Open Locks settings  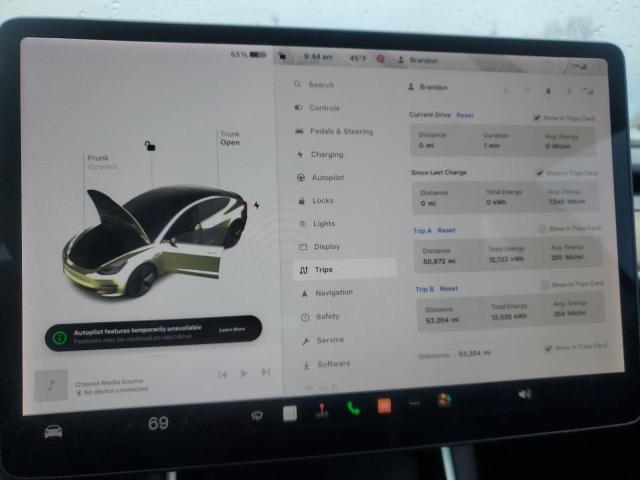316,200
